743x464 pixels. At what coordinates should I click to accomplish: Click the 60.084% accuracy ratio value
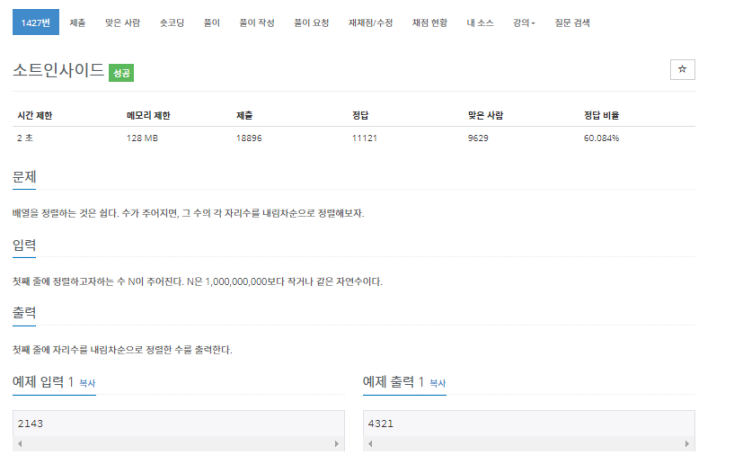pos(601,138)
